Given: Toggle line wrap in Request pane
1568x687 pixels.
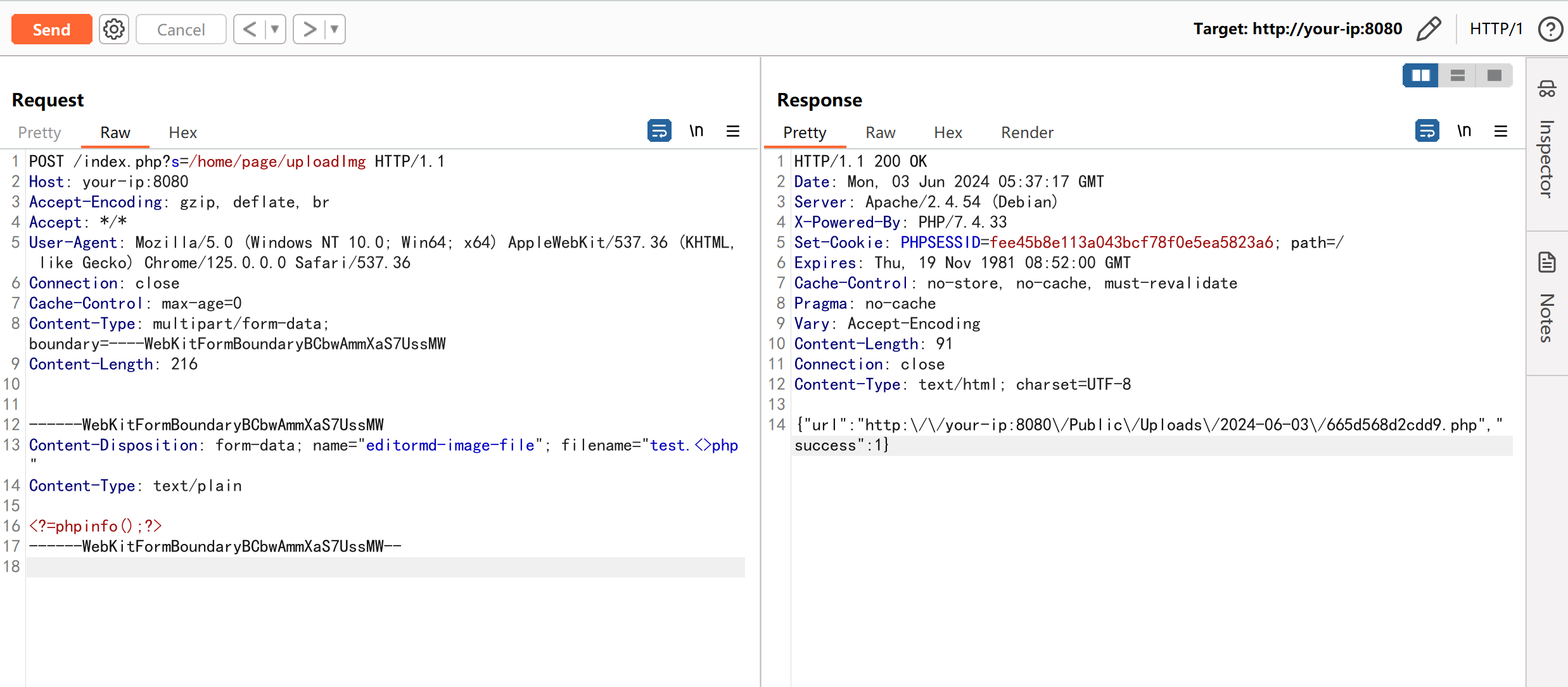Looking at the screenshot, I should pyautogui.click(x=659, y=131).
